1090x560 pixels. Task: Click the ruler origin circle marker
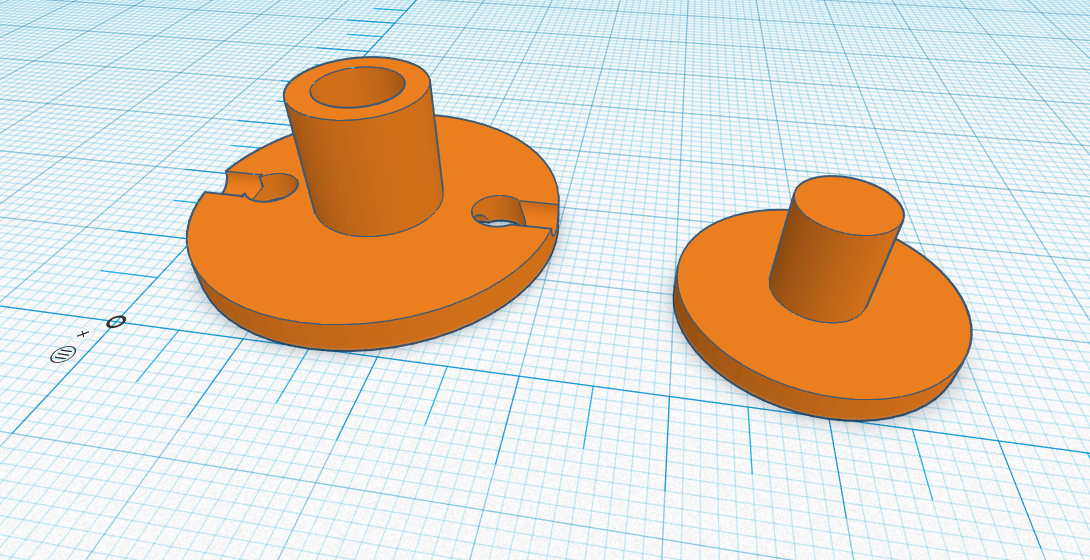point(116,322)
